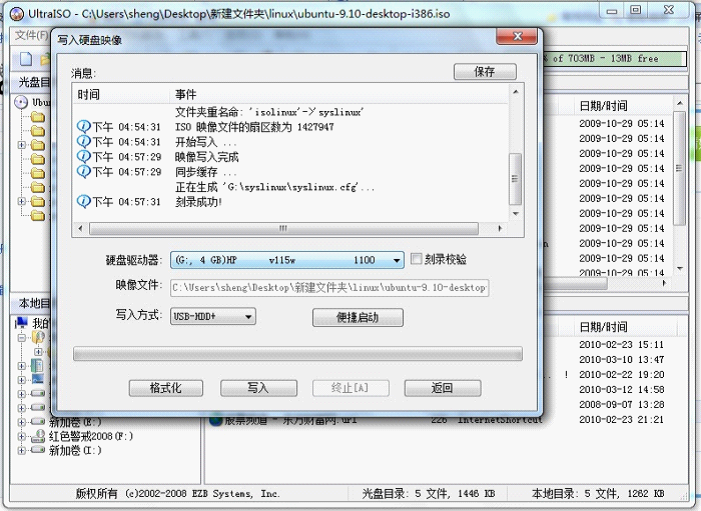The width and height of the screenshot is (701, 511).
Task: Open the 文件(F) menu
Action: click(31, 35)
